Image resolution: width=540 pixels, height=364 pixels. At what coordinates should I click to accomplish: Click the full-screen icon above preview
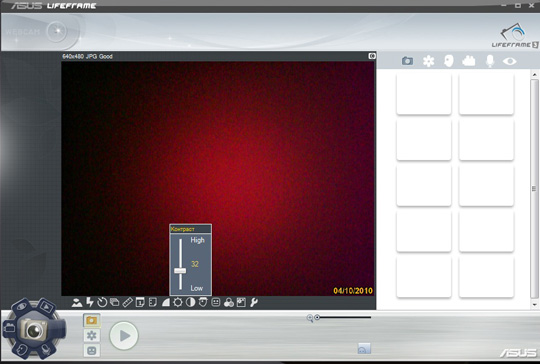pos(372,56)
